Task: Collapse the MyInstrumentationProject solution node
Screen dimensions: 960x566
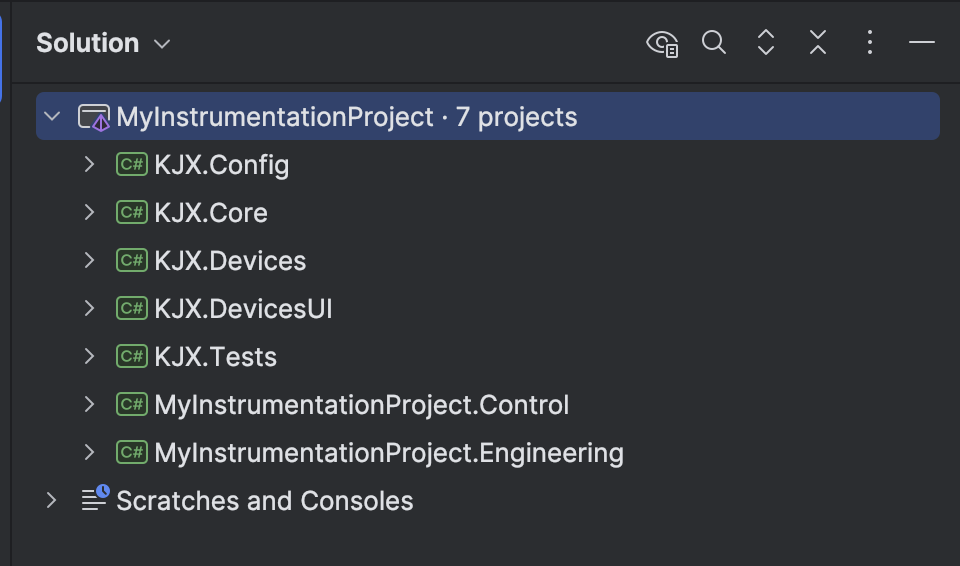Action: point(53,117)
